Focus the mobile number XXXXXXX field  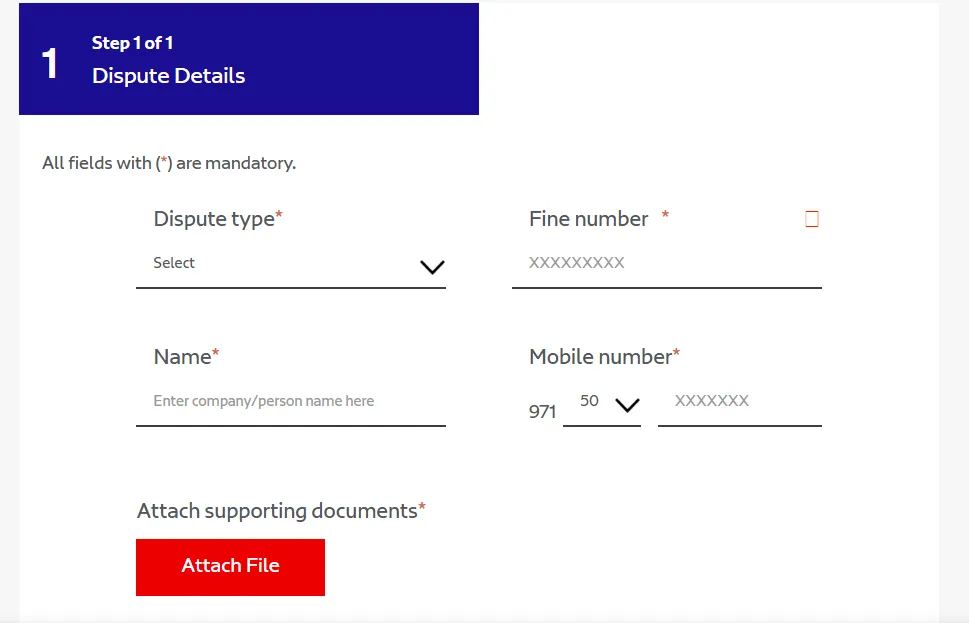coord(738,402)
